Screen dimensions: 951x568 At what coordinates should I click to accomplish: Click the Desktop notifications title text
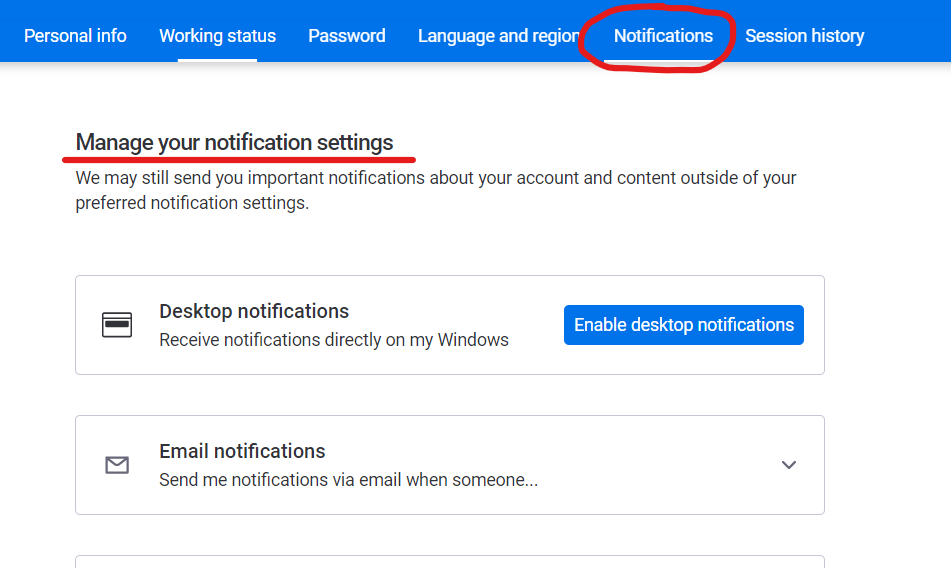pos(254,311)
